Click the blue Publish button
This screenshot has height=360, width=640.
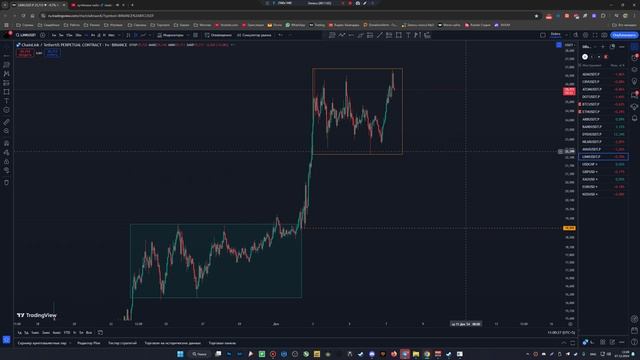624,35
